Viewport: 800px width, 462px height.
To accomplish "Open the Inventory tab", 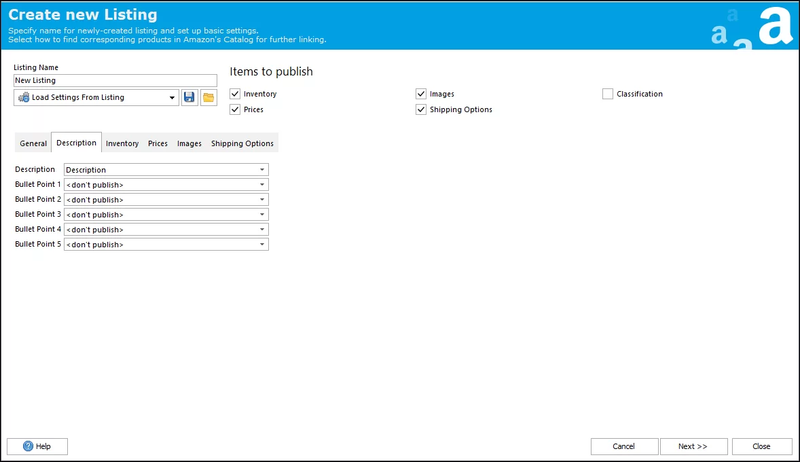I will point(122,144).
